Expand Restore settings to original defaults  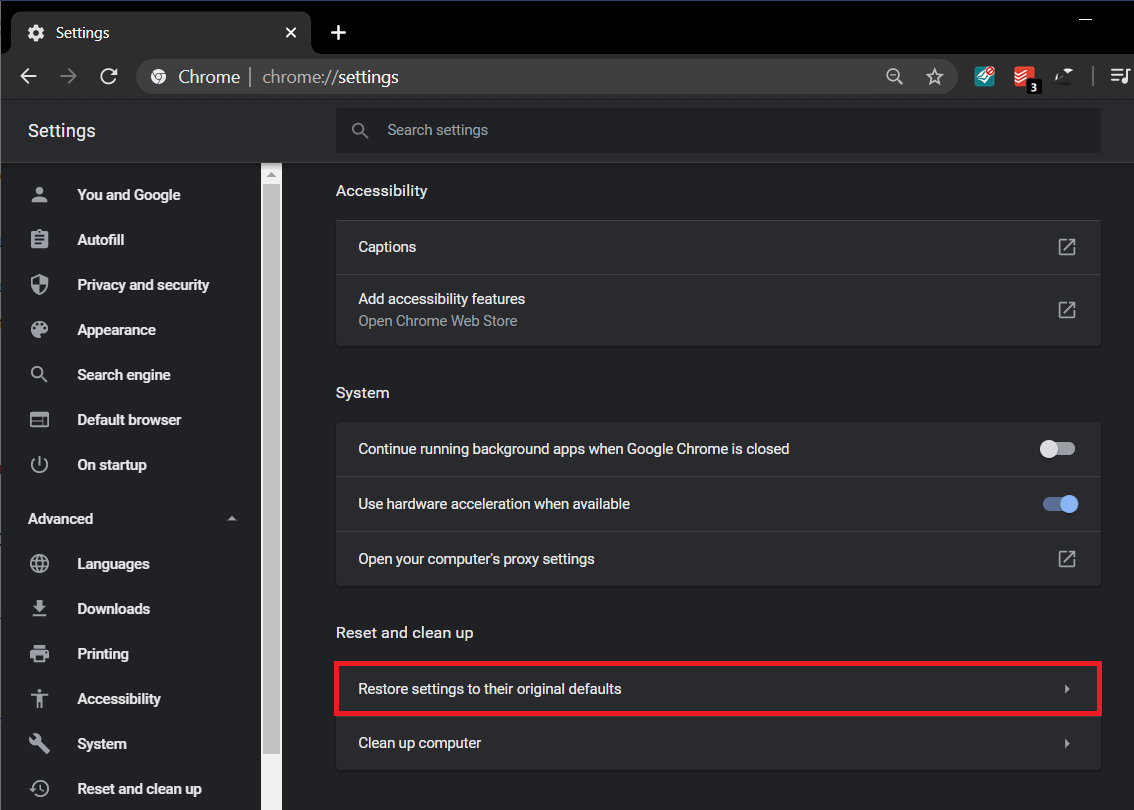717,689
